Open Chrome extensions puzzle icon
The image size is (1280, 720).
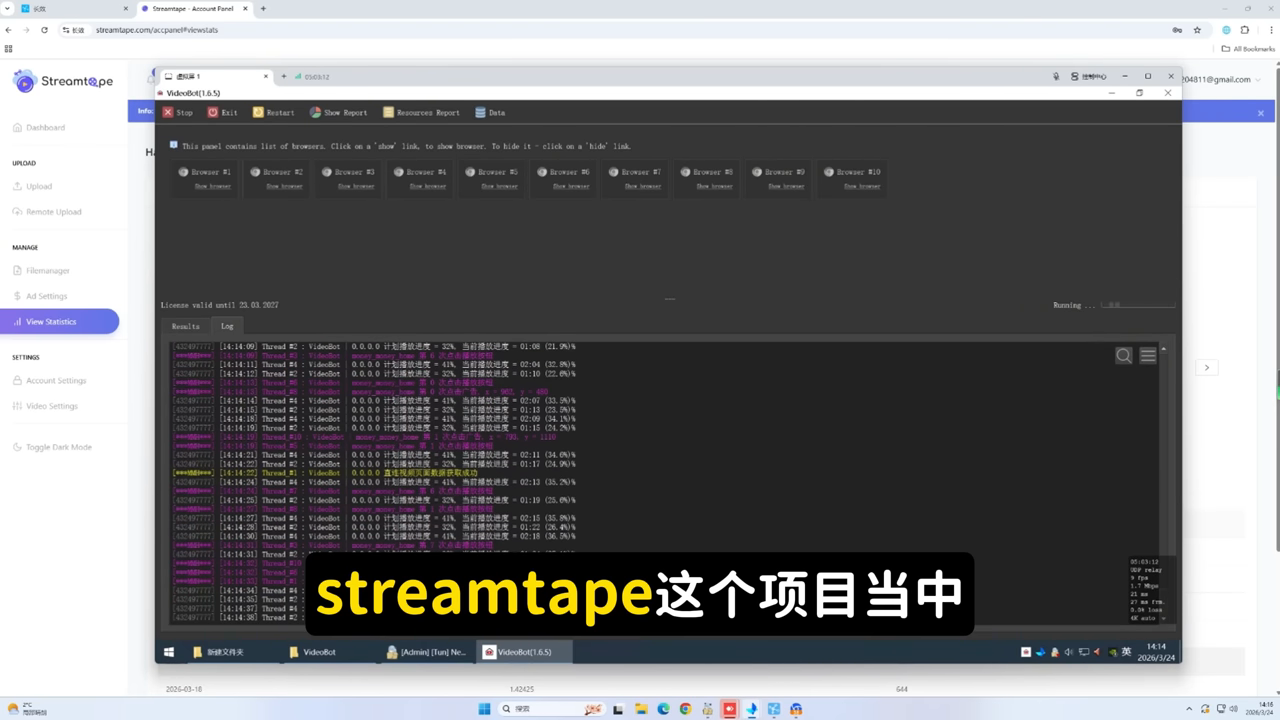[1245, 30]
